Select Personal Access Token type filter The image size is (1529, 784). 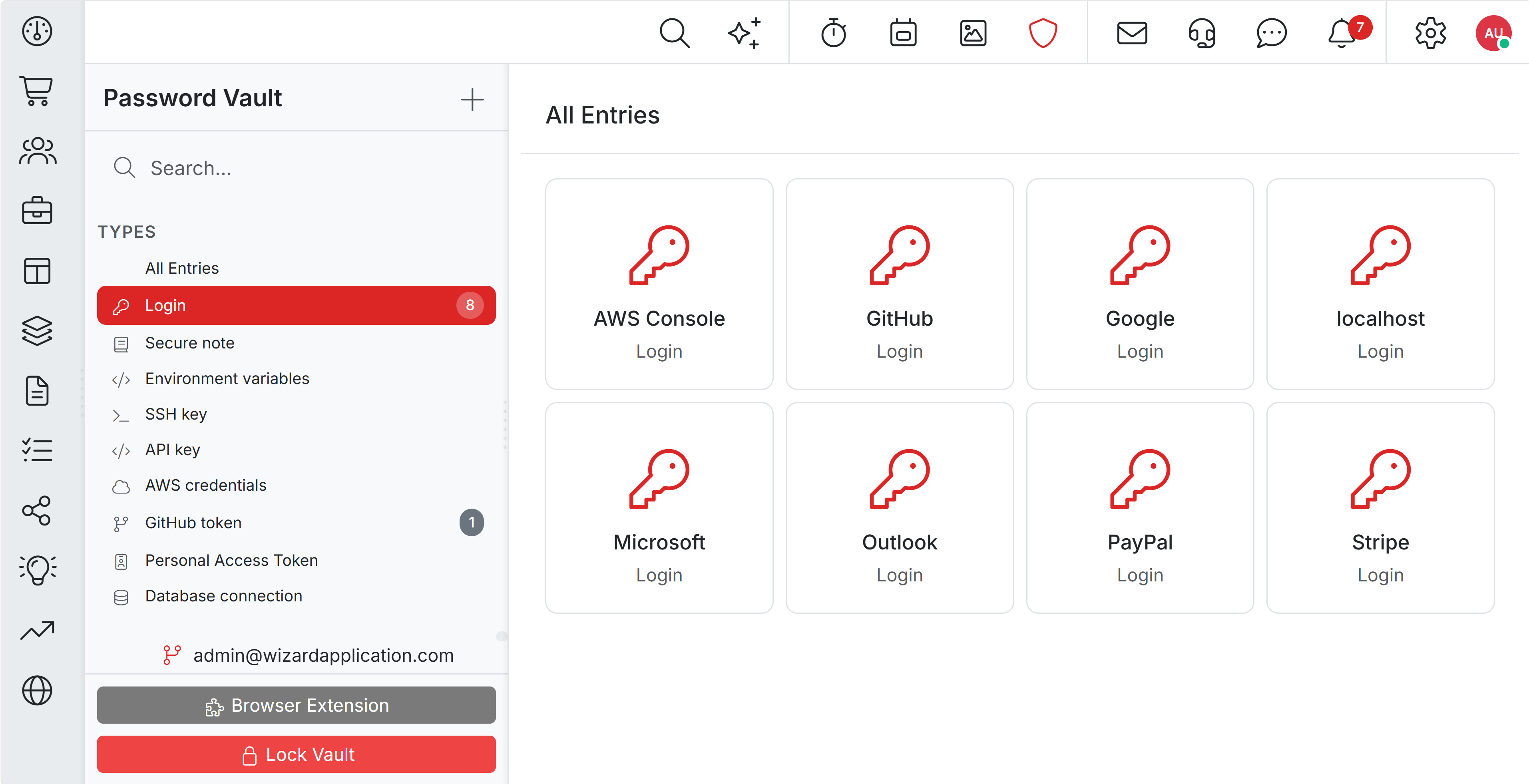coord(297,560)
